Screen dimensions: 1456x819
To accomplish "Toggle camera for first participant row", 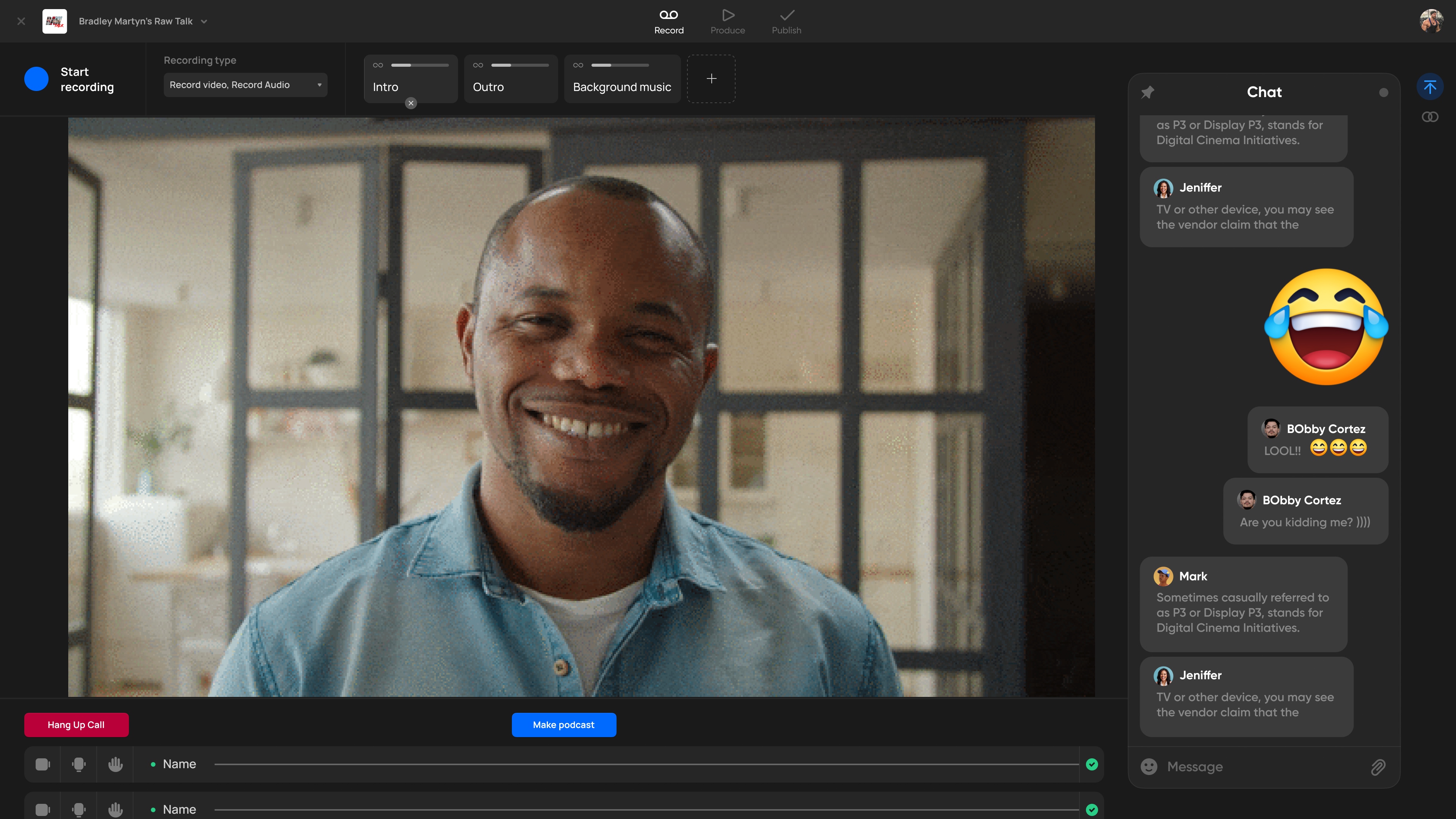I will point(43,764).
